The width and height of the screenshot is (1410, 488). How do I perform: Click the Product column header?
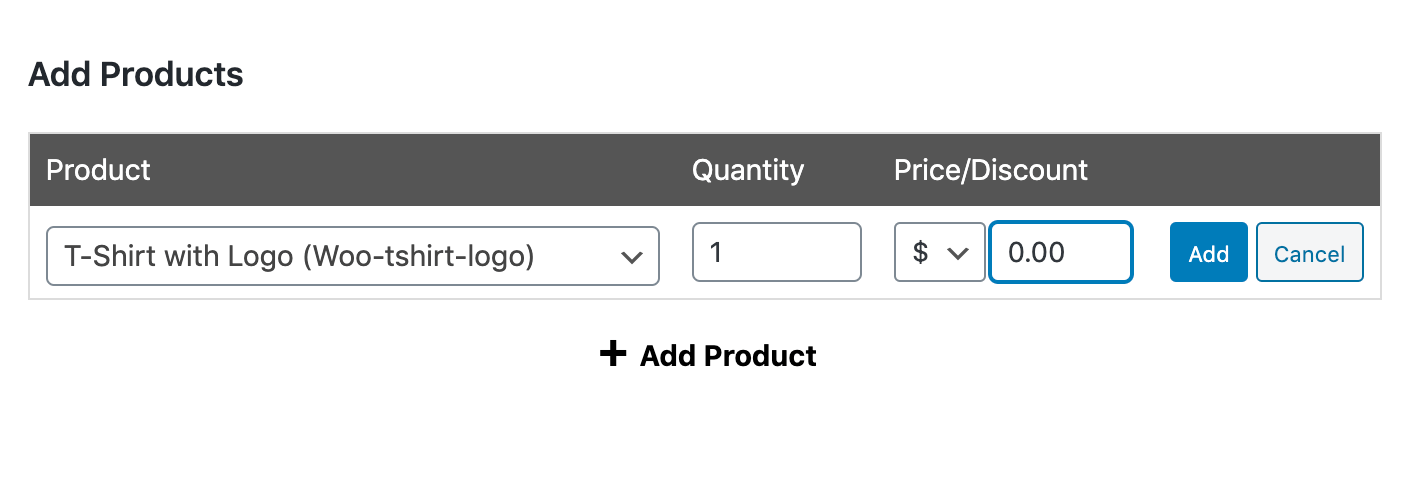coord(98,170)
